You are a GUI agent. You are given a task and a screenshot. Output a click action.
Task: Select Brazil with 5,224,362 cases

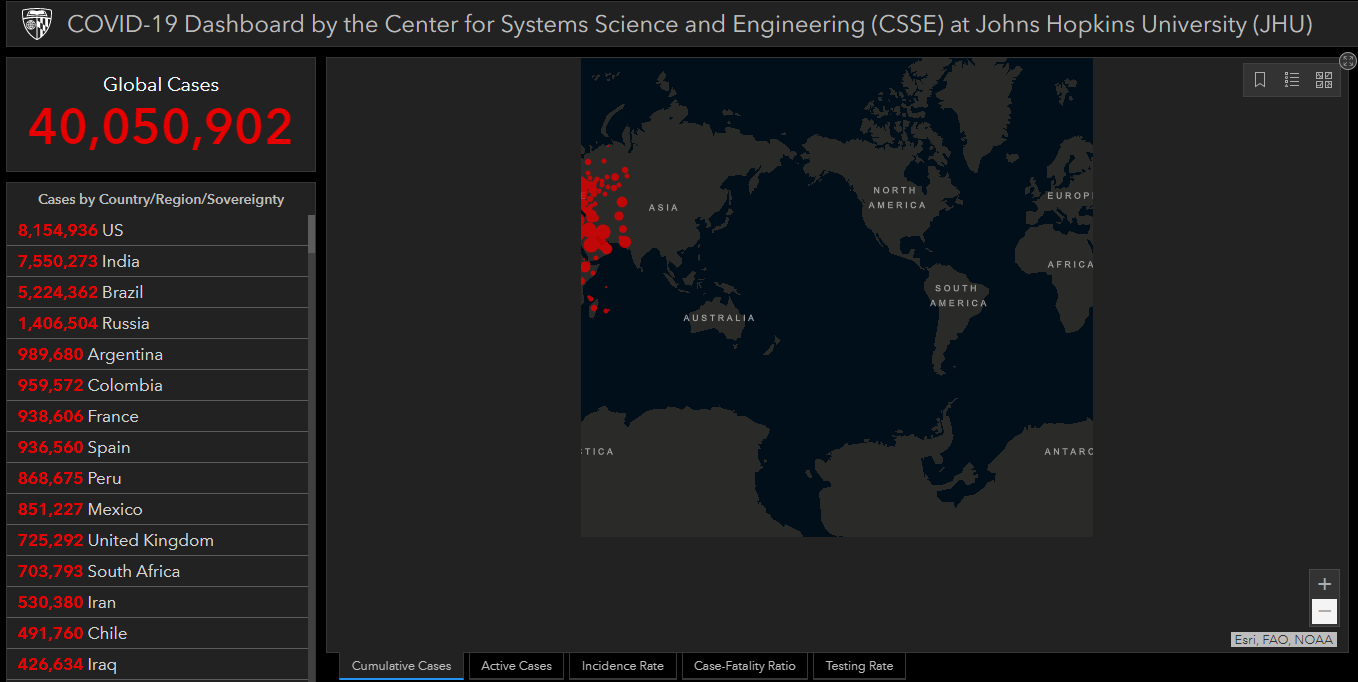coord(158,292)
